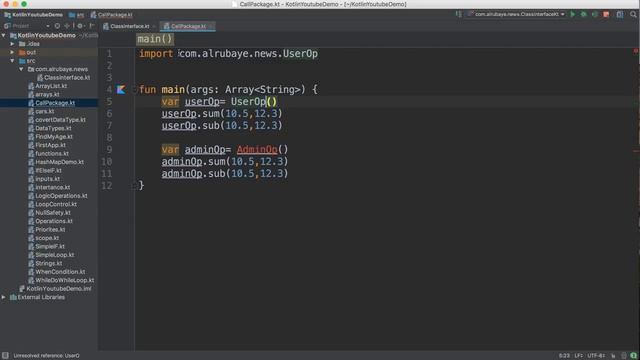Click the main() breadcrumb above the editor
This screenshot has height=360, width=640.
[155, 39]
